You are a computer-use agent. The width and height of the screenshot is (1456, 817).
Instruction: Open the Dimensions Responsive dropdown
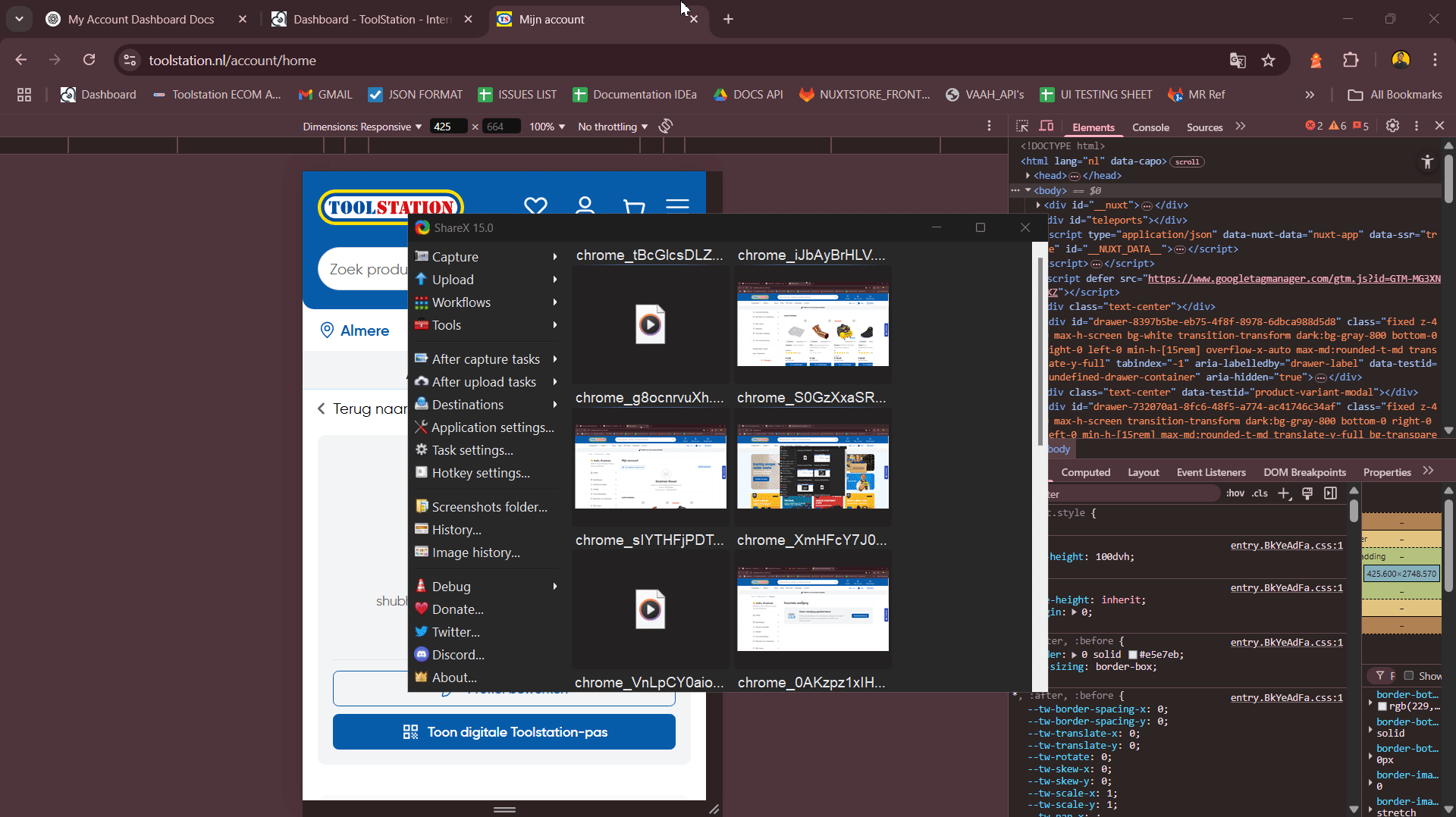coord(362,127)
